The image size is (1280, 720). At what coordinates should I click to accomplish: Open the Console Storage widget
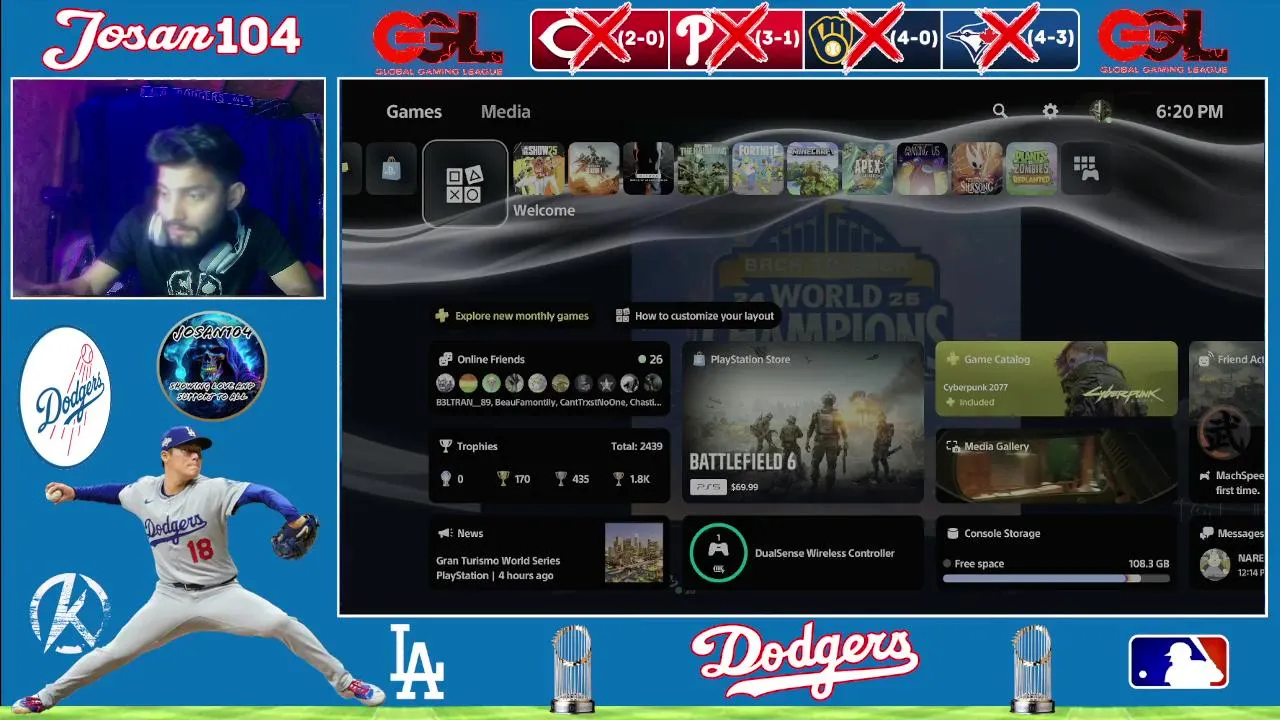click(x=1056, y=552)
